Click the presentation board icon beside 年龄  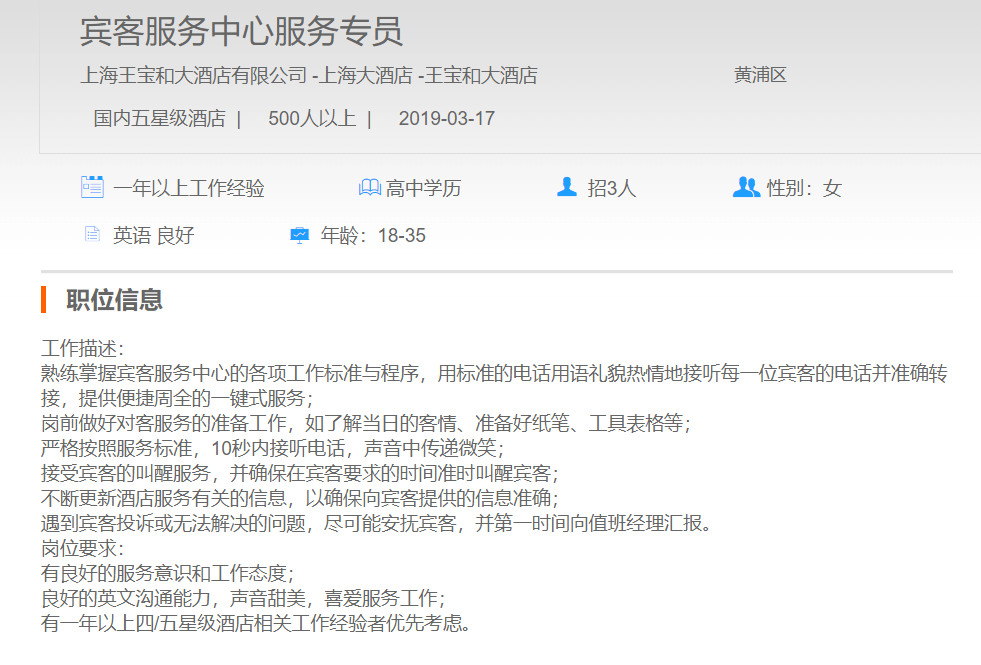pos(299,235)
